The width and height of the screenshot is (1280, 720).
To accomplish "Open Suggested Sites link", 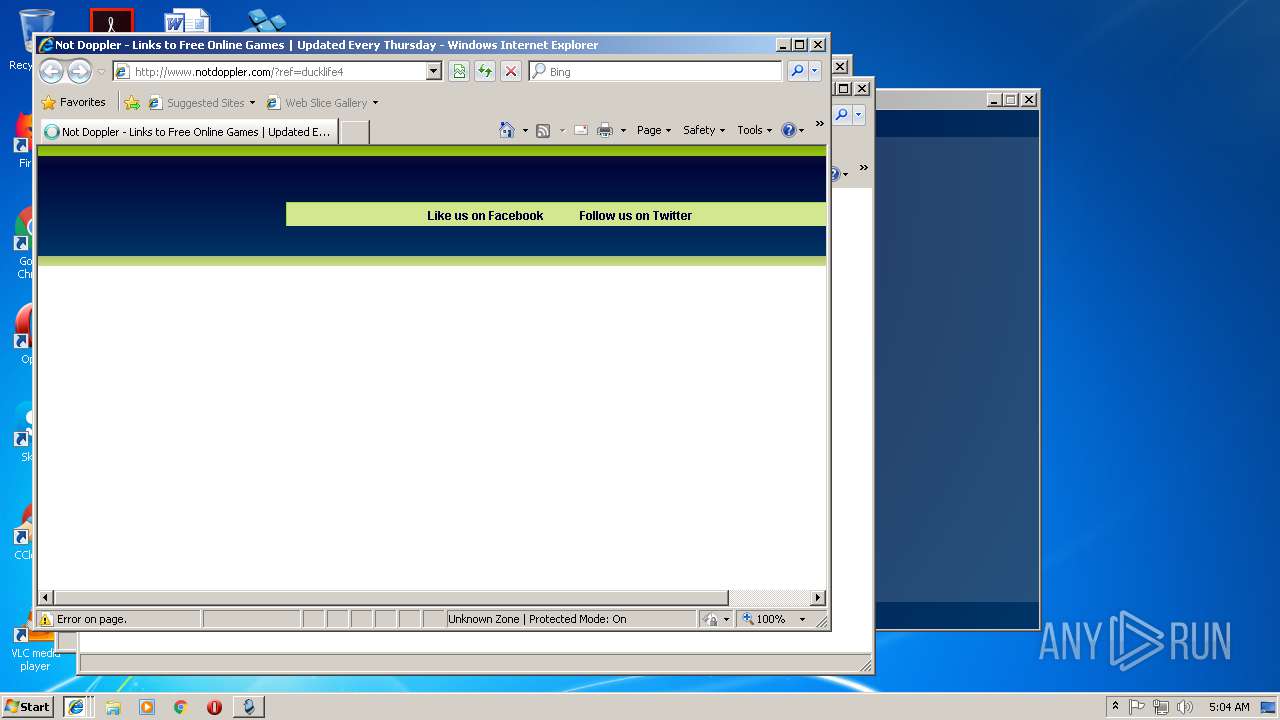I will pyautogui.click(x=201, y=102).
